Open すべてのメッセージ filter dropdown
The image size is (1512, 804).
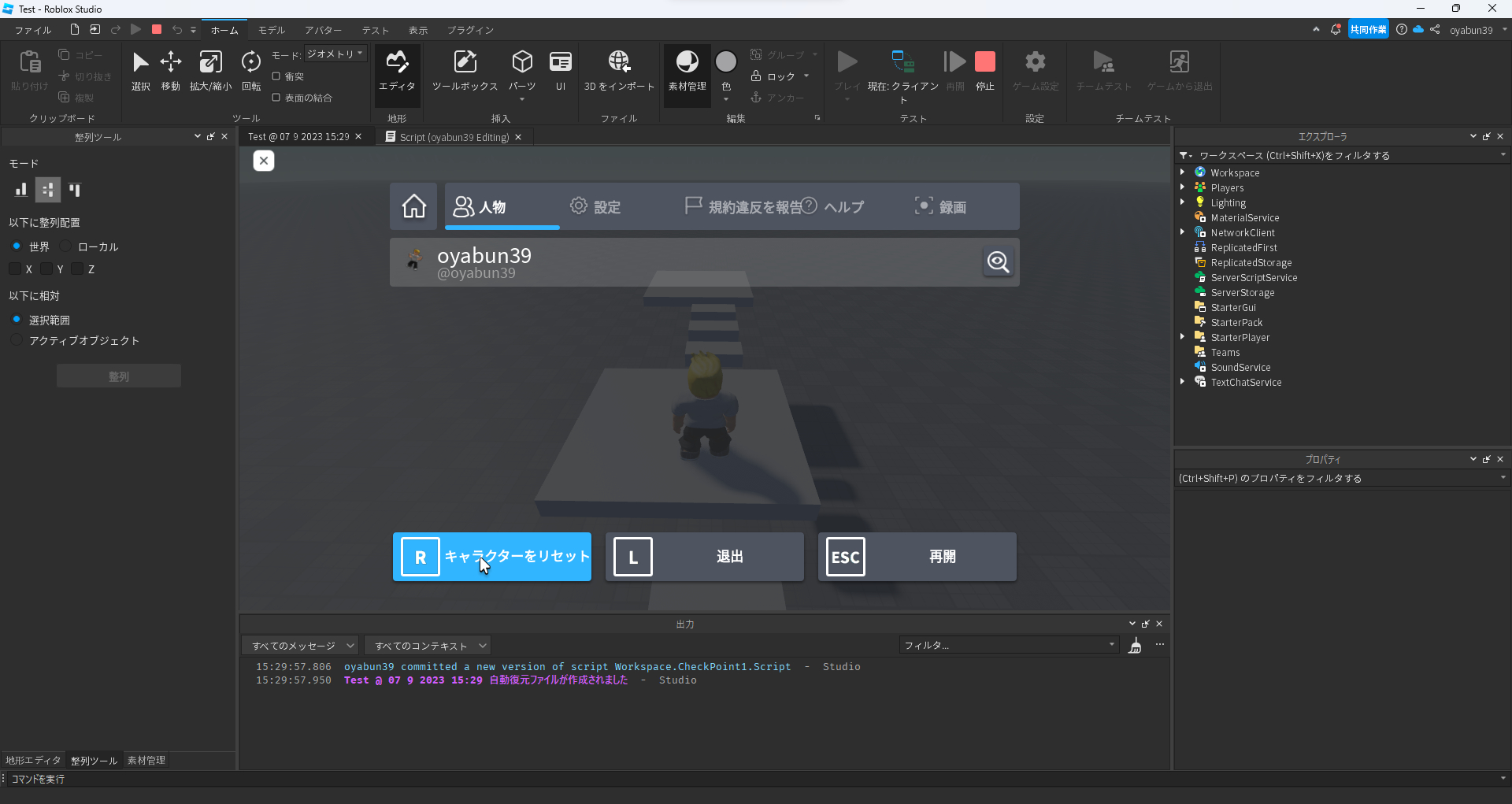300,646
